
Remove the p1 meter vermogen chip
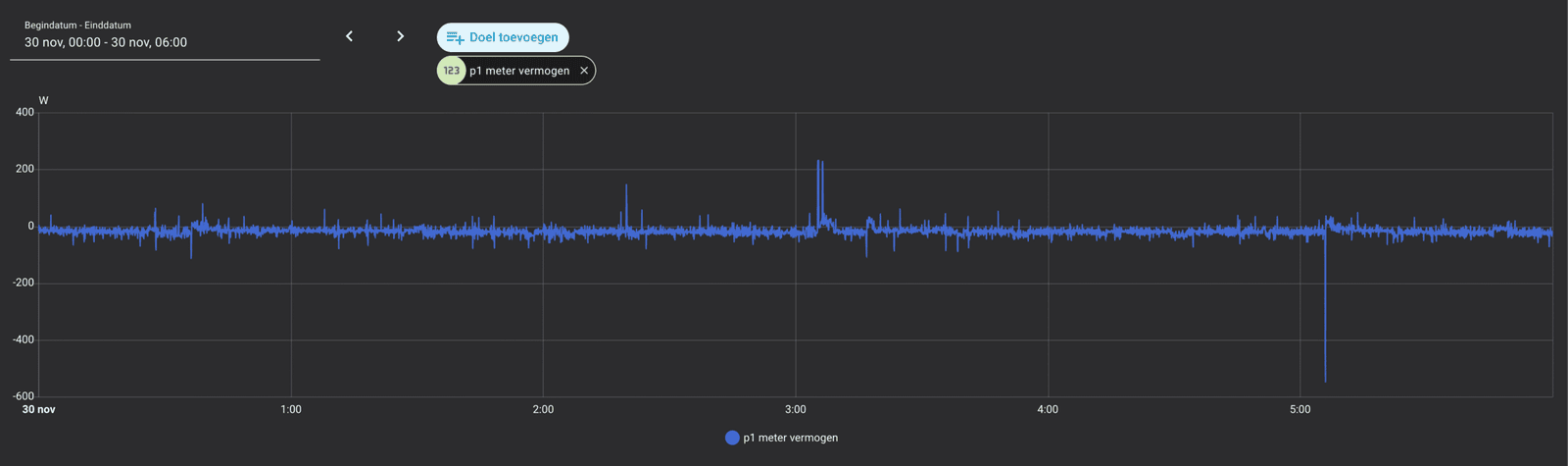click(584, 71)
